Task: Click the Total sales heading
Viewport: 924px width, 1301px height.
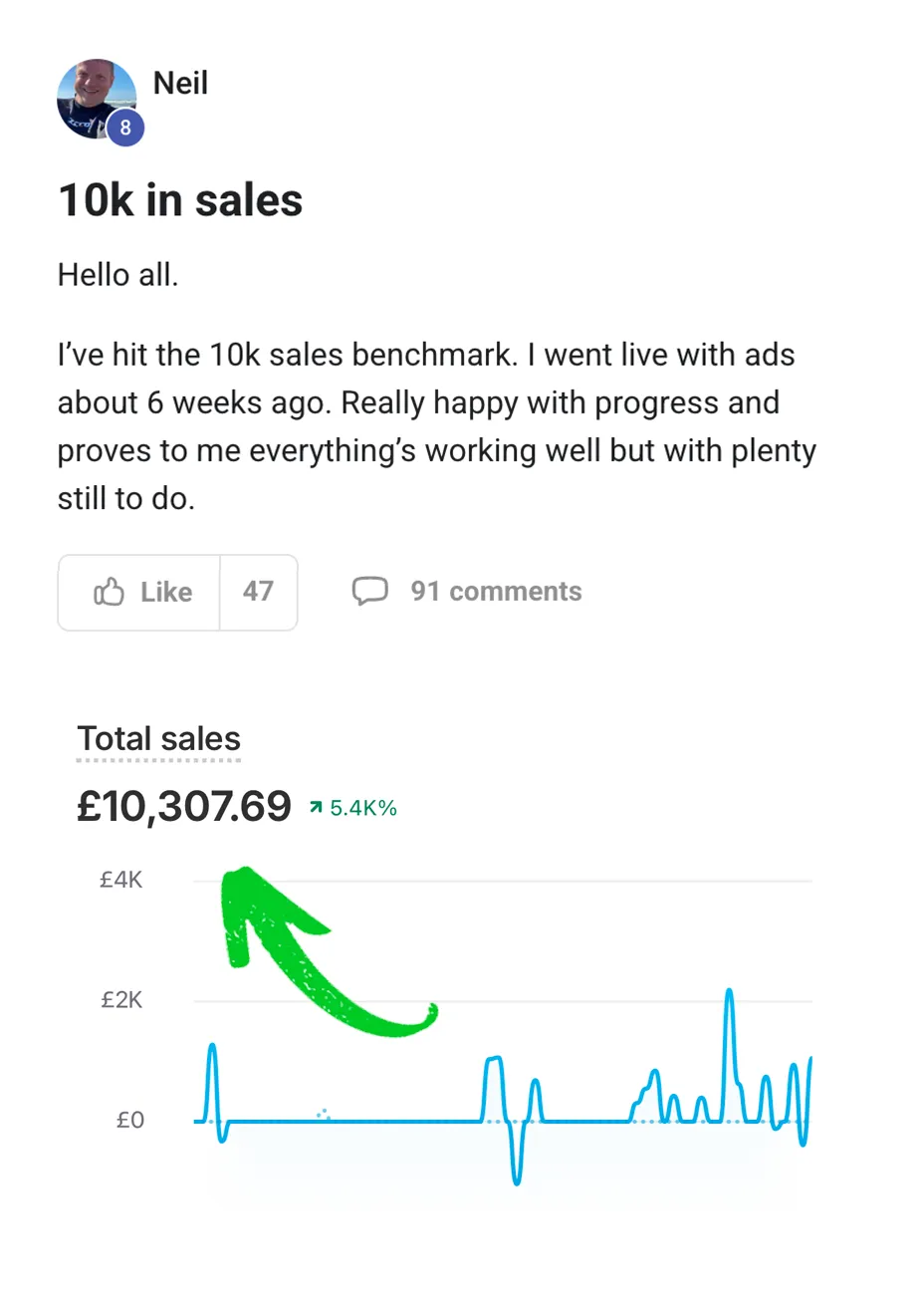Action: (x=159, y=739)
